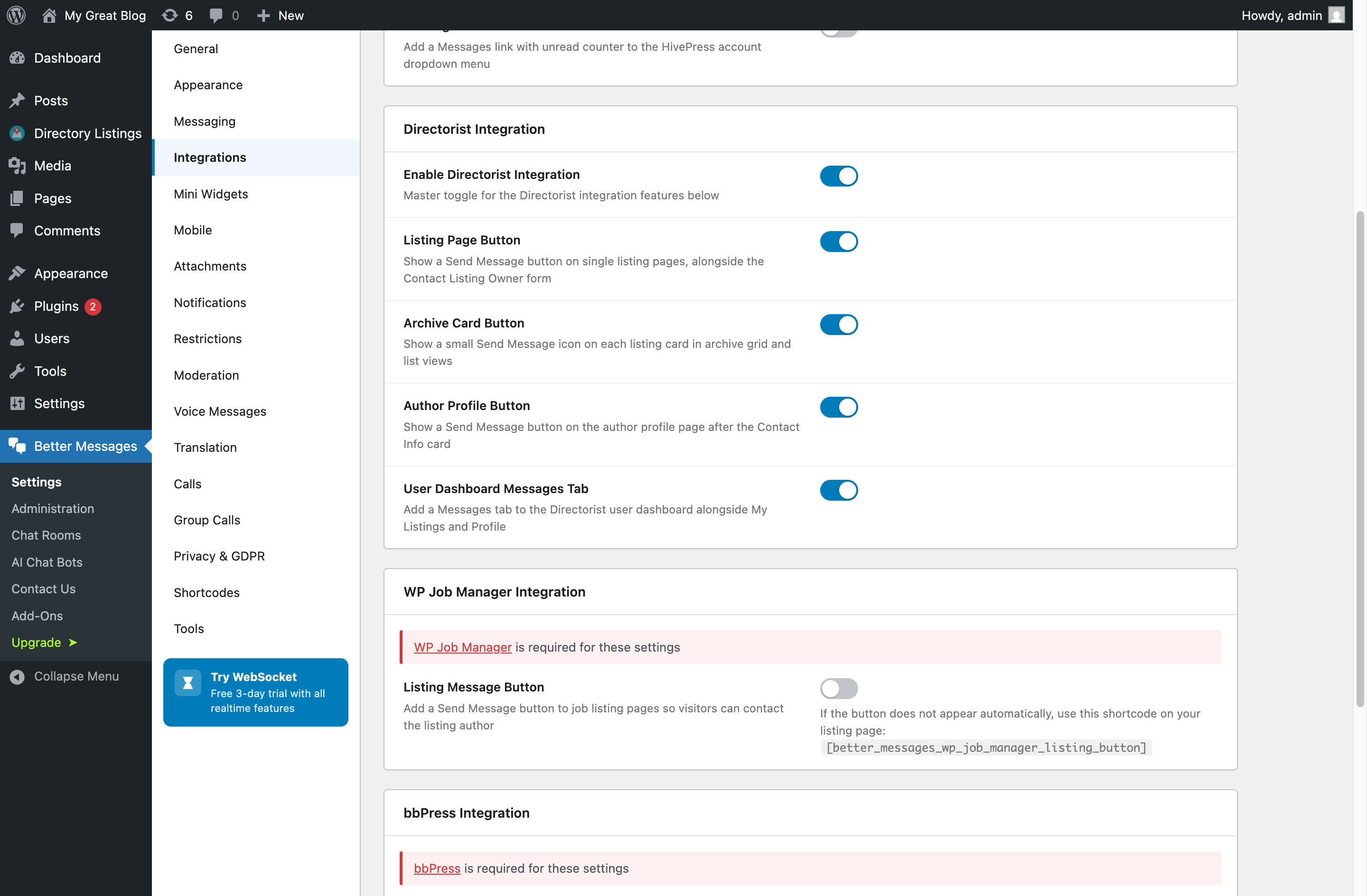The image size is (1367, 896).
Task: Go to the Notifications tab
Action: (256, 303)
